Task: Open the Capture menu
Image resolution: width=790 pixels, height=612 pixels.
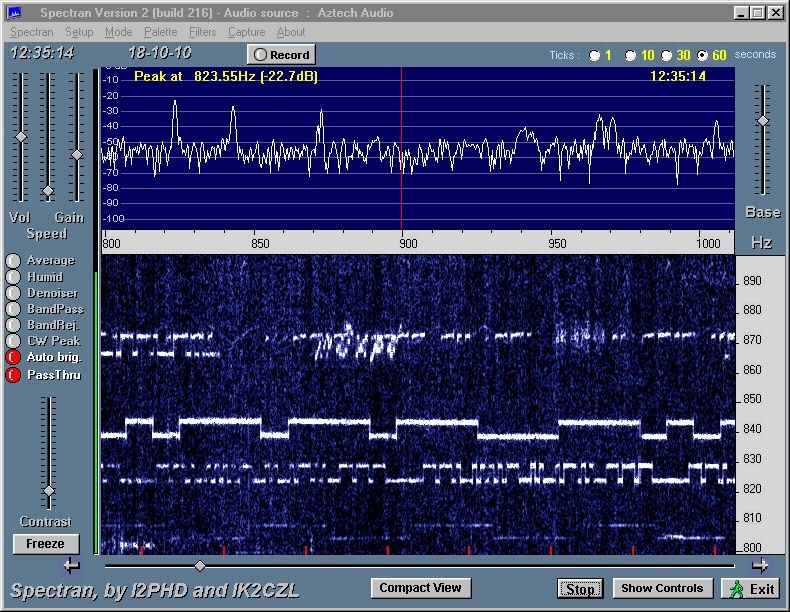Action: click(246, 32)
